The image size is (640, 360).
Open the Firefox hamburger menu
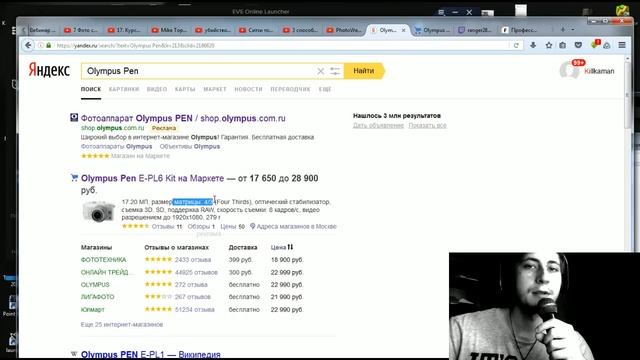click(x=622, y=45)
